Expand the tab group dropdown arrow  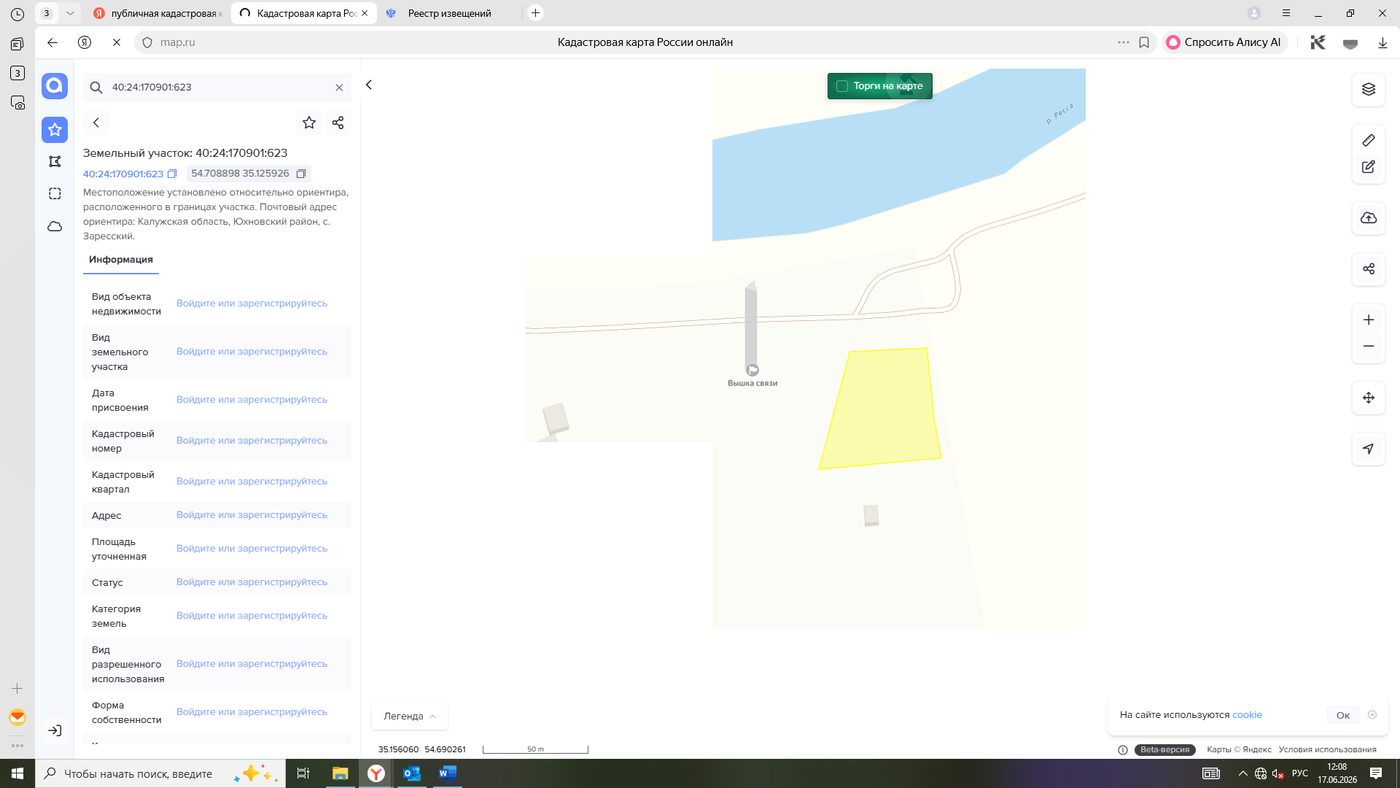click(x=70, y=13)
